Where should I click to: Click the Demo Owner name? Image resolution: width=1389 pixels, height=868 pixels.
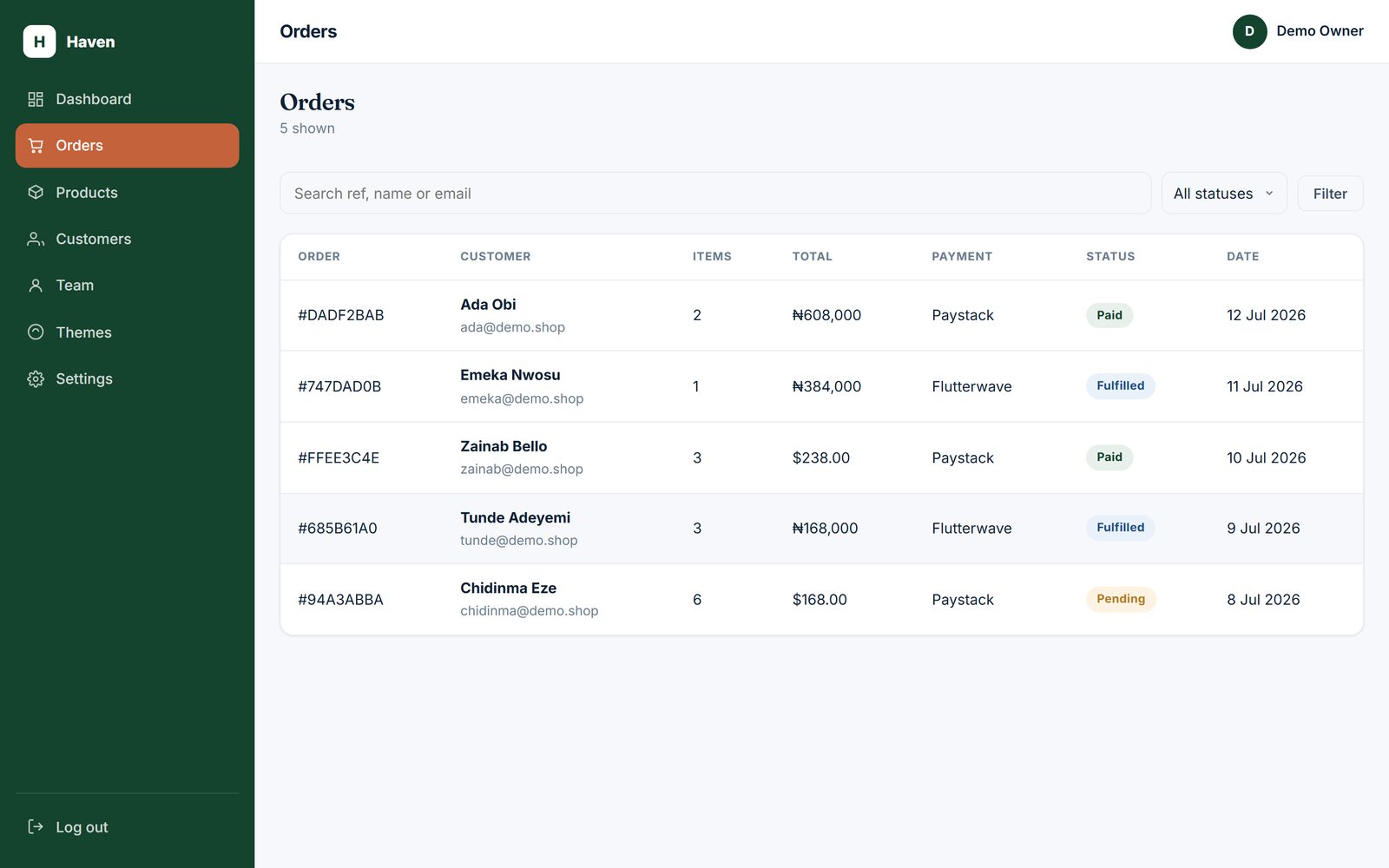coord(1320,31)
